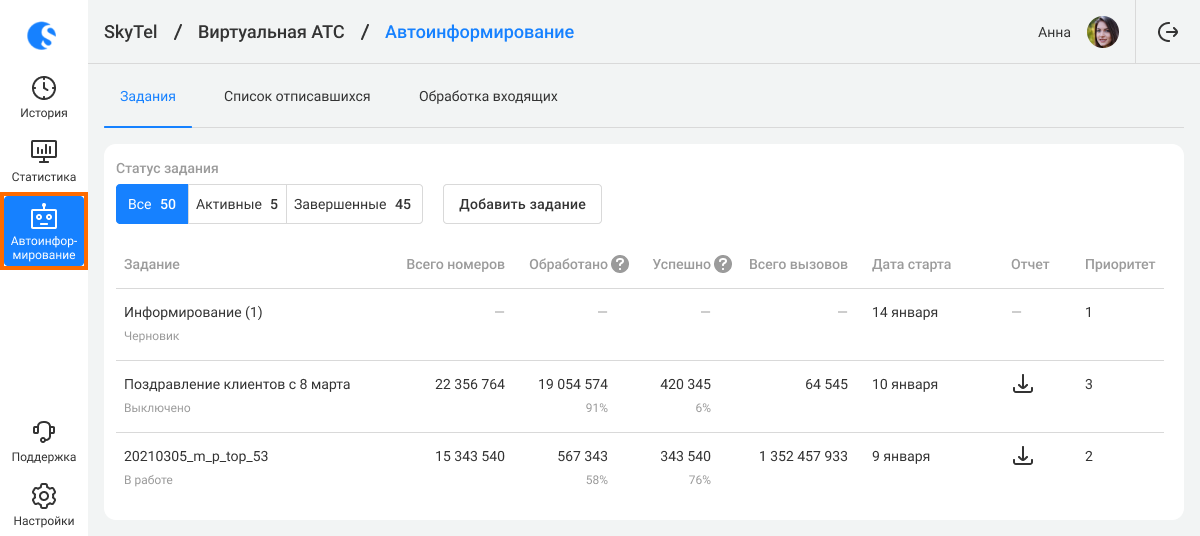
Task: Click Отчет column header
Action: pos(1030,265)
